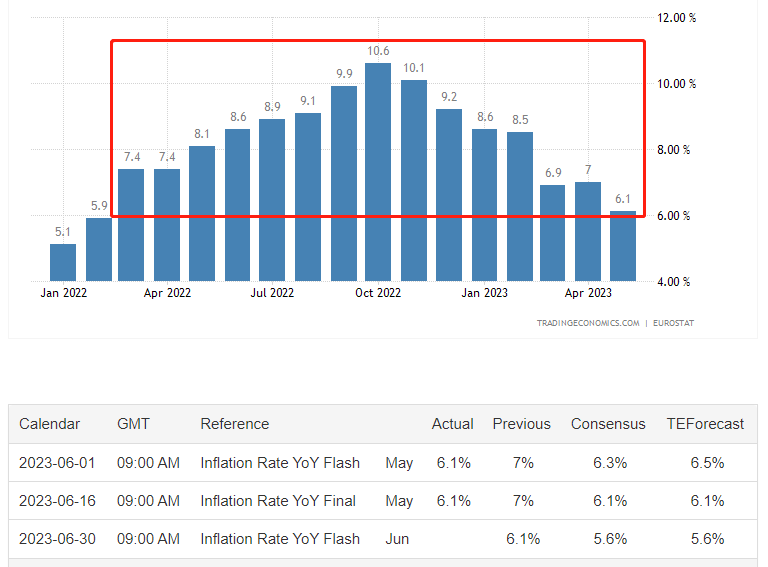The image size is (768, 567).
Task: Select the TEForecast column header
Action: pos(705,424)
